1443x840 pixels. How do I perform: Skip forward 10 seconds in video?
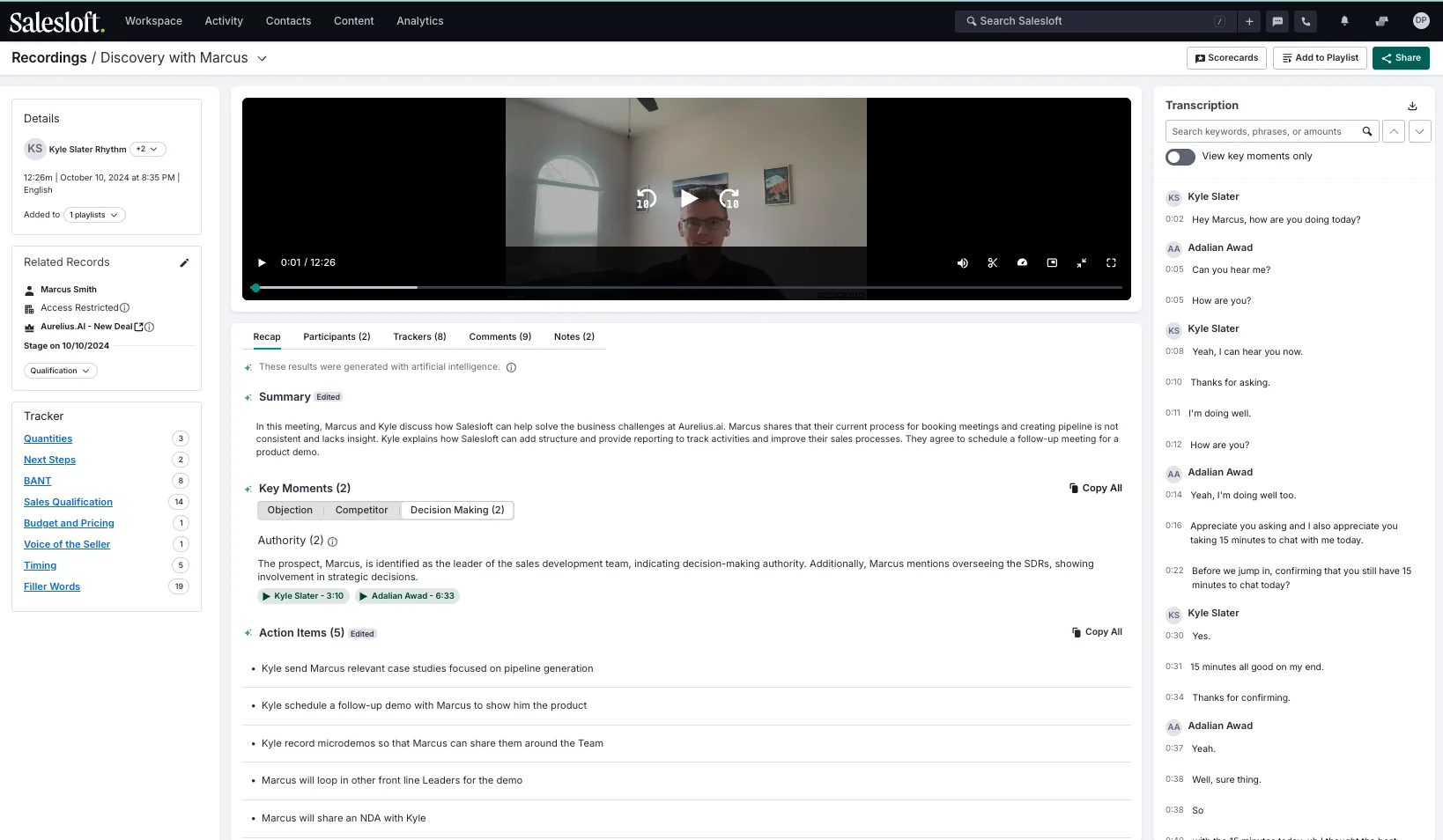[x=729, y=199]
